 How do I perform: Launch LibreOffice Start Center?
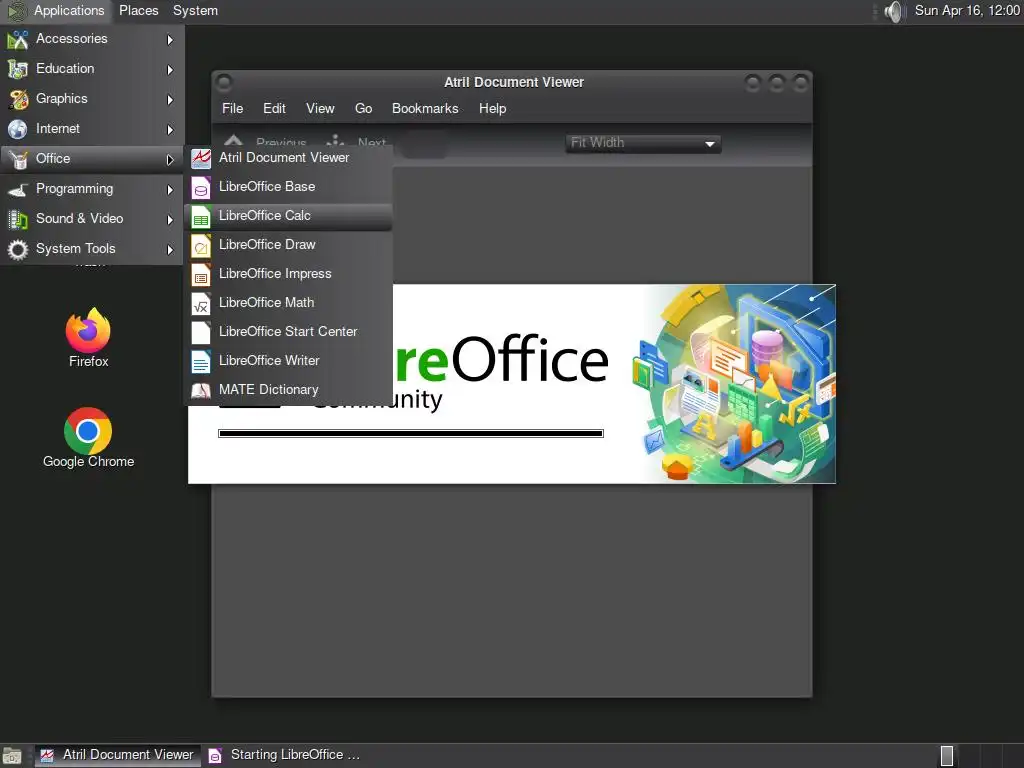[288, 332]
